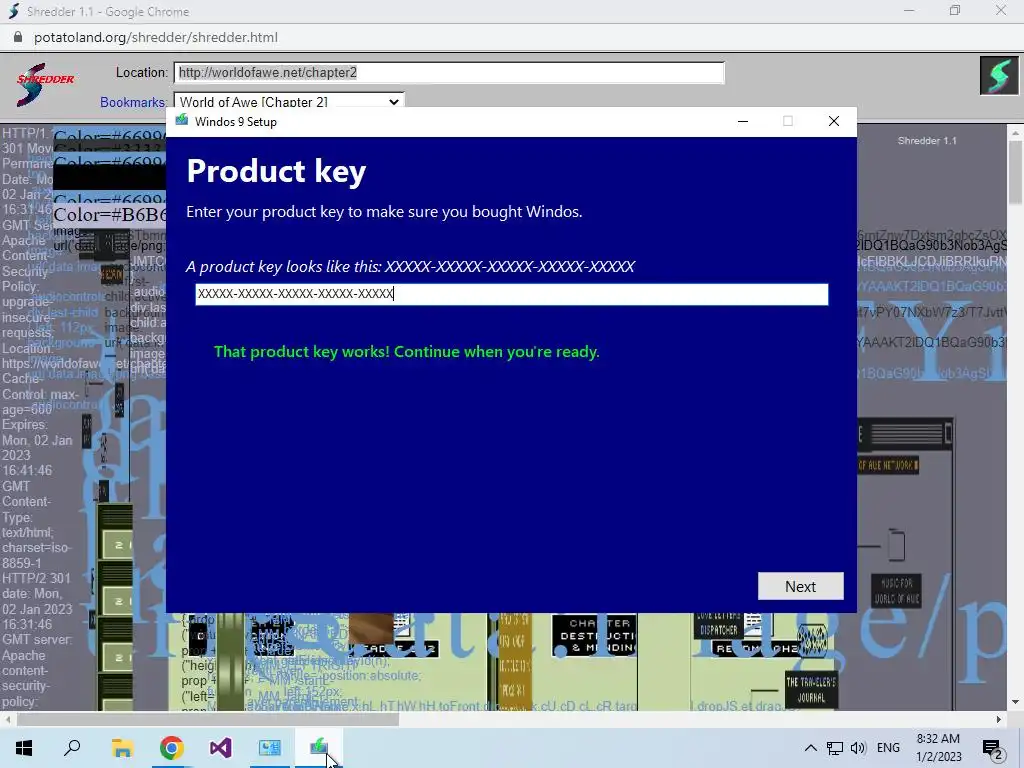Click the Shredder 1.1 text on page
The height and width of the screenshot is (768, 1024).
[927, 140]
